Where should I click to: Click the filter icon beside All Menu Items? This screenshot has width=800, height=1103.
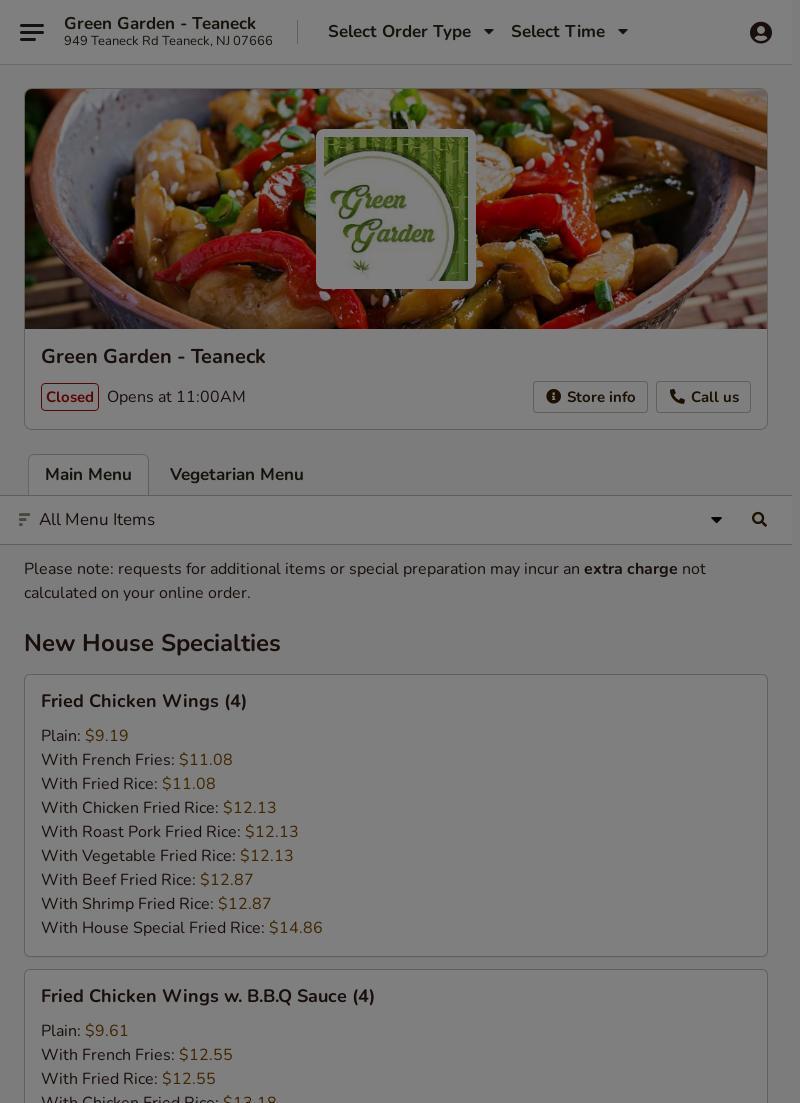pos(24,519)
